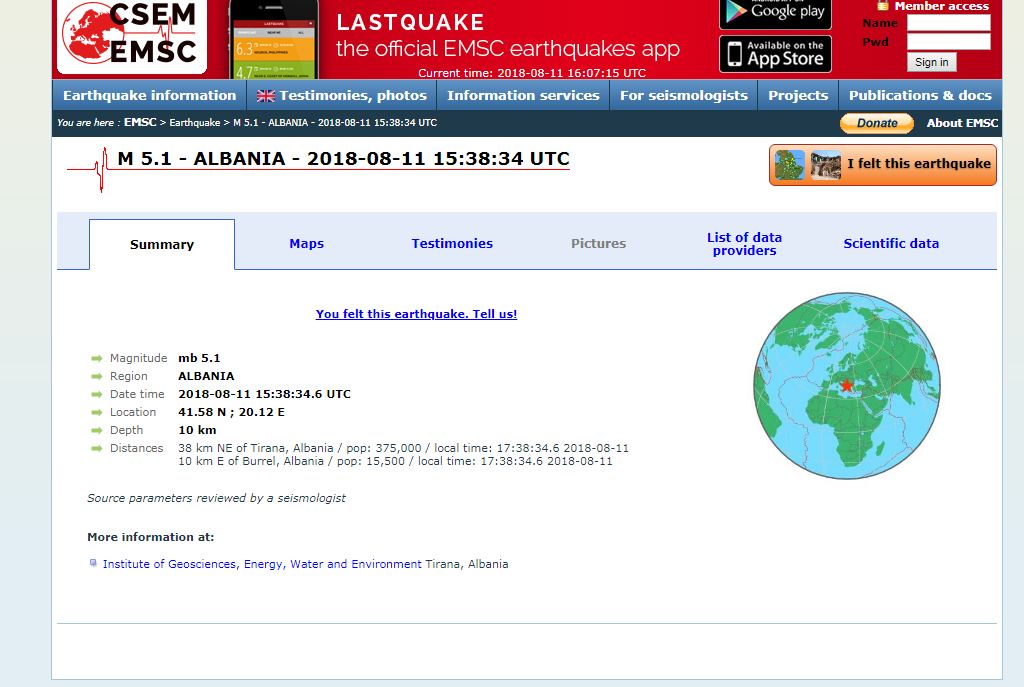Click the 10 km E of Burrel line
This screenshot has width=1024, height=687.
point(395,461)
